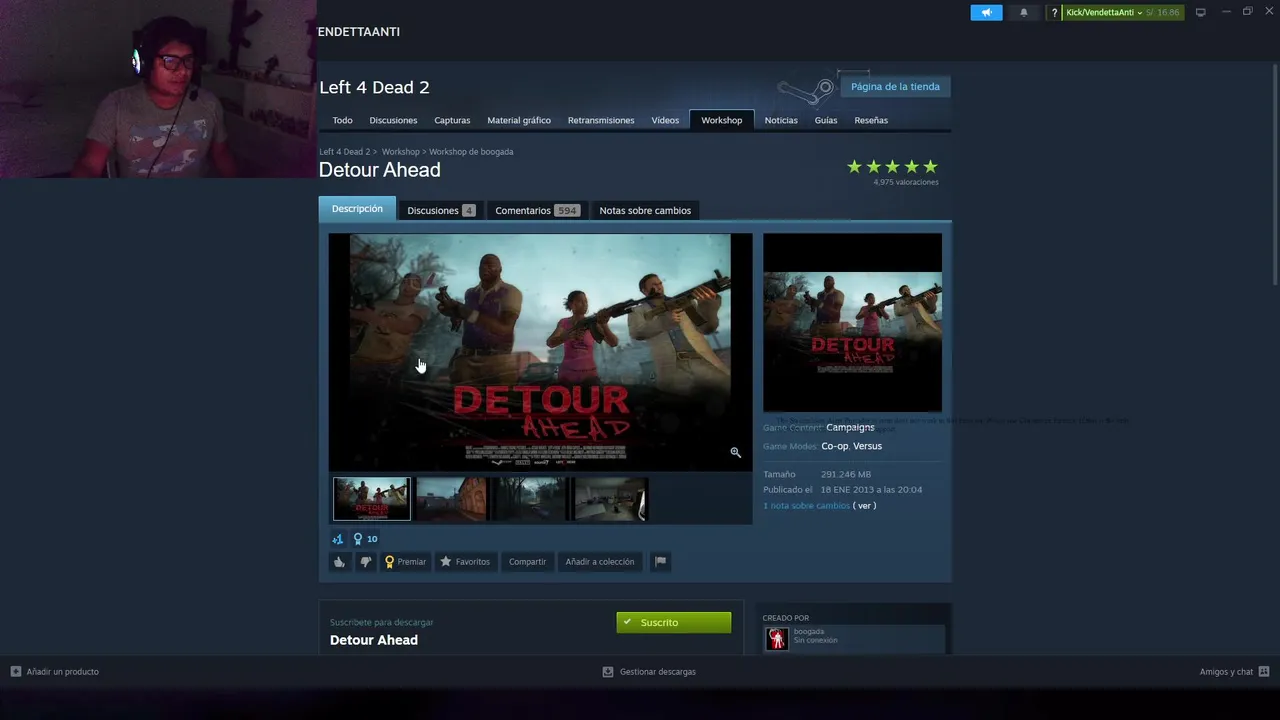Open the Discusiones hub tab

[x=393, y=120]
